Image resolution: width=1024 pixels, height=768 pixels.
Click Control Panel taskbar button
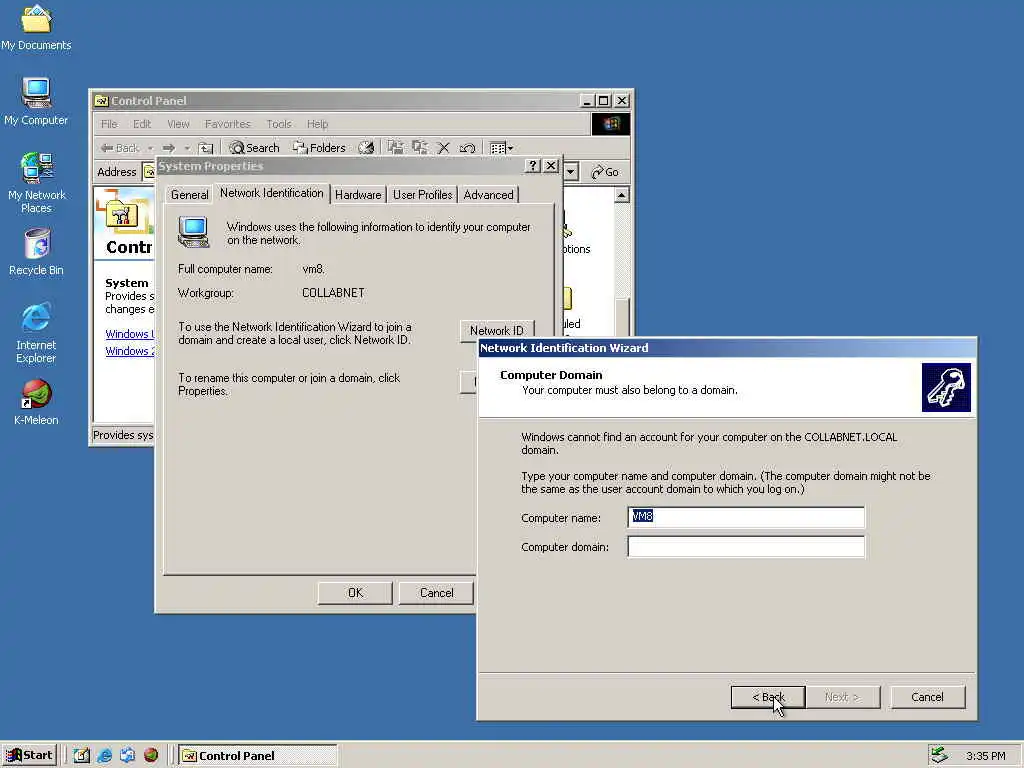click(258, 756)
